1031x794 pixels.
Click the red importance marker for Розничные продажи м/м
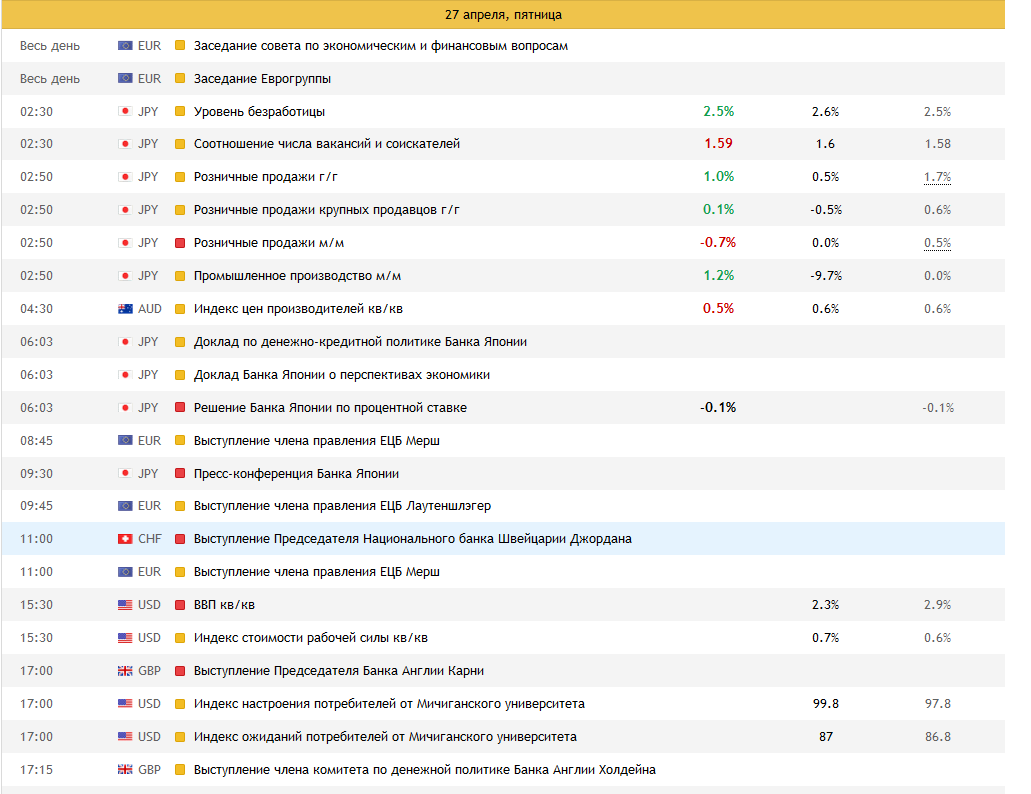(x=180, y=243)
